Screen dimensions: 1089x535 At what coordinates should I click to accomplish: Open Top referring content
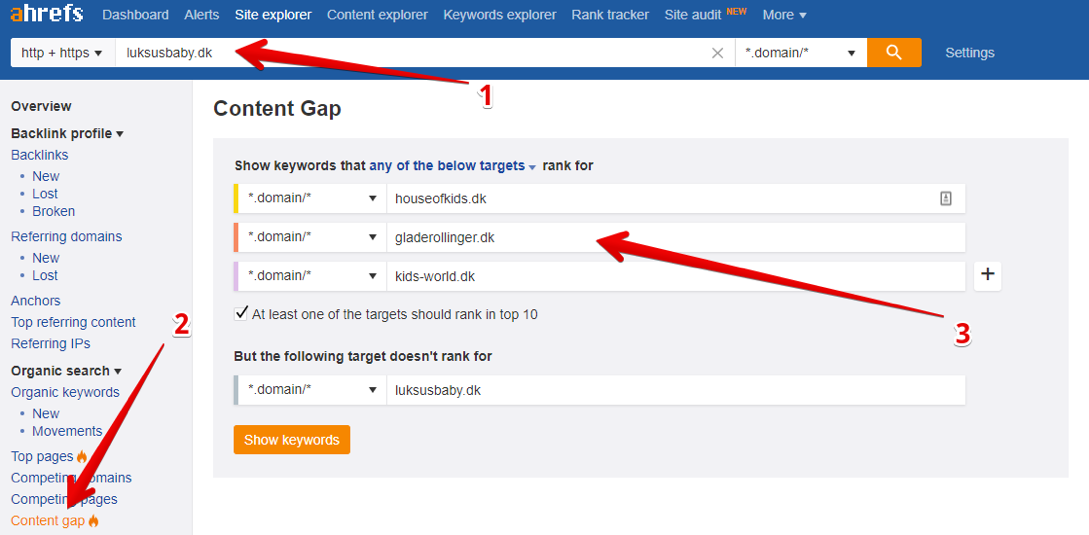[x=74, y=322]
